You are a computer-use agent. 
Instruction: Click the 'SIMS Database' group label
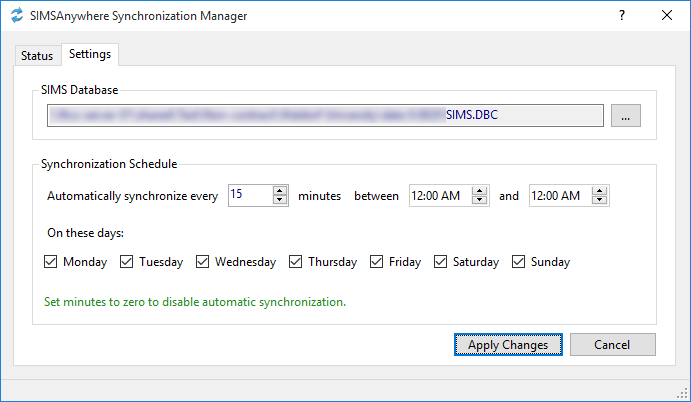pos(79,90)
